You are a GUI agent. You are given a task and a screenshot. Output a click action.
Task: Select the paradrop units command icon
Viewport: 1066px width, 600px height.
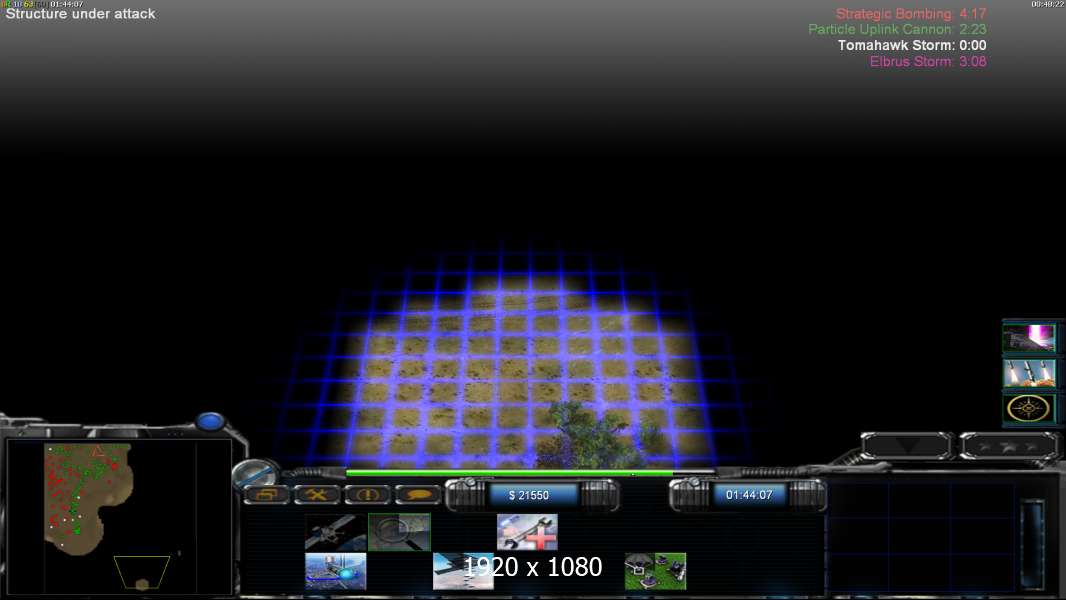pyautogui.click(x=655, y=571)
